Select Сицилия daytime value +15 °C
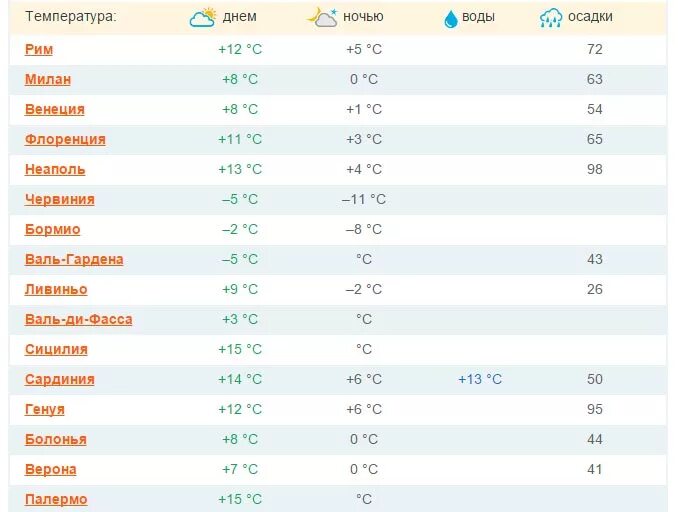This screenshot has width=678, height=512. point(240,349)
